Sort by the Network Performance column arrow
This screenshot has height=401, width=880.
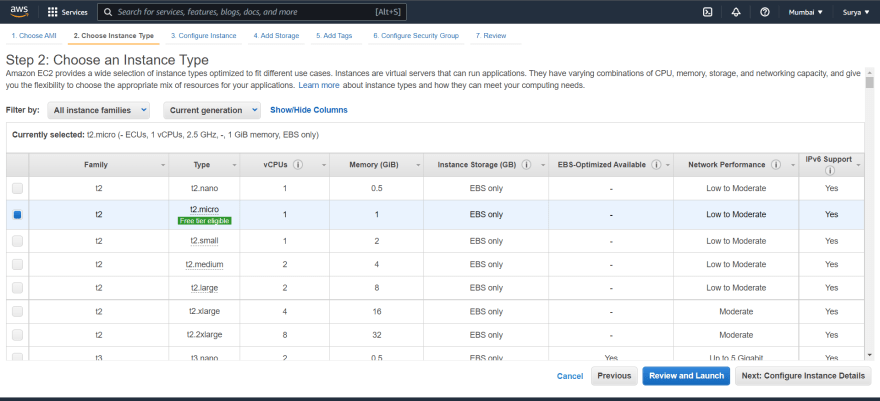(793, 165)
